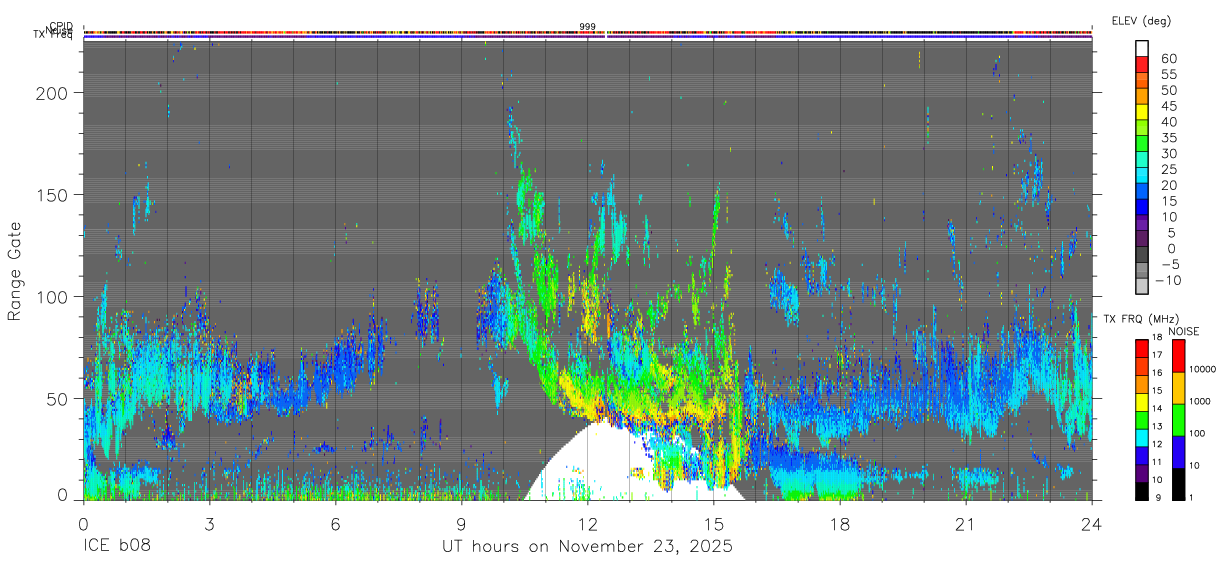Click the multicolored noise strip above the plot

pyautogui.click(x=588, y=33)
